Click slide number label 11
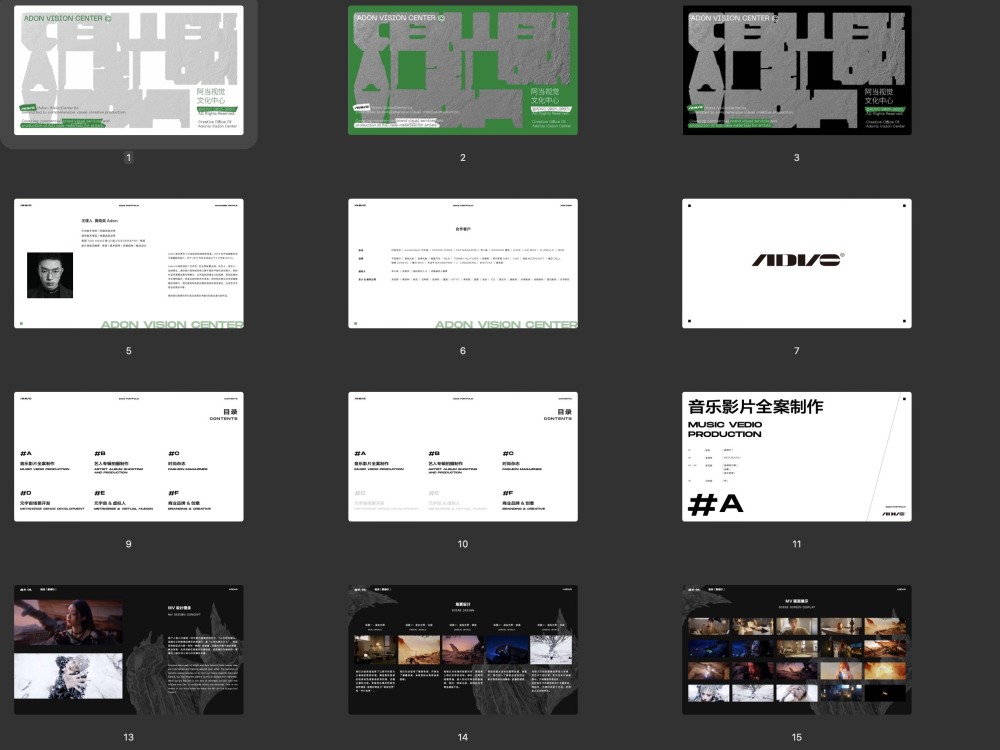Screen dimensions: 1000x750 [x=797, y=544]
